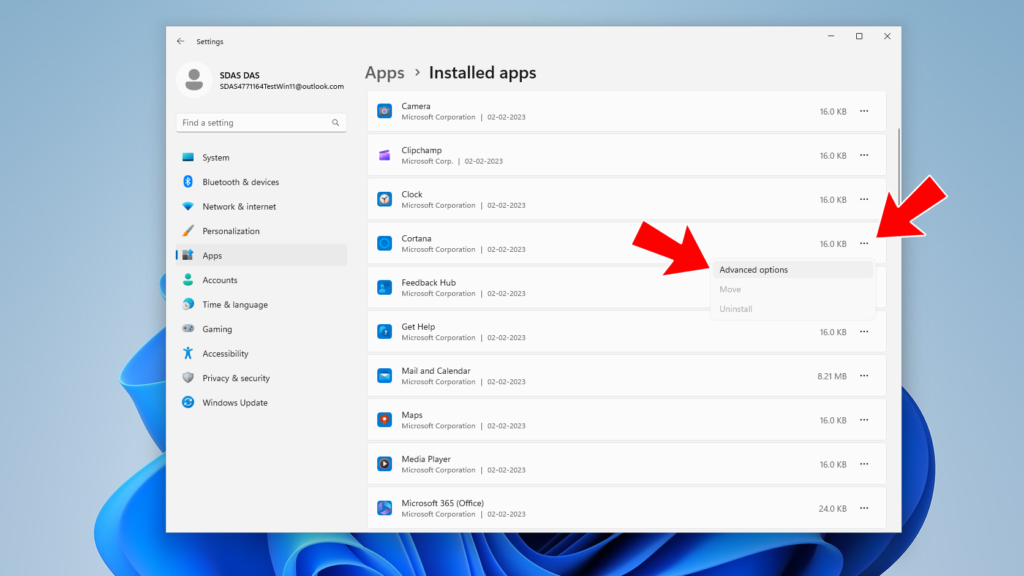Open Windows Update settings

(x=261, y=402)
